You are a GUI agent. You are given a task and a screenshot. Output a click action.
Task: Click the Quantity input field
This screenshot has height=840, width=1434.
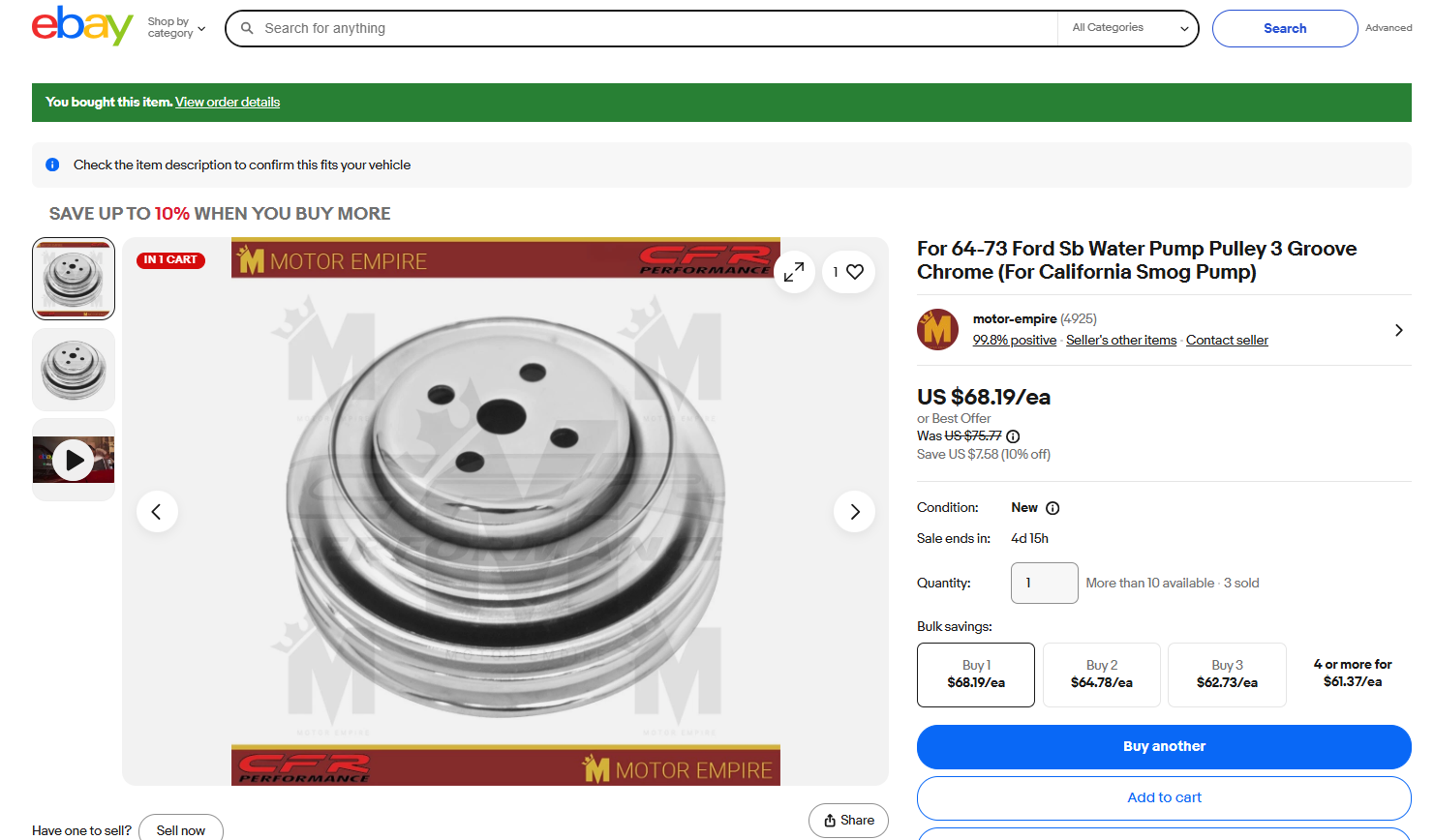pos(1044,584)
